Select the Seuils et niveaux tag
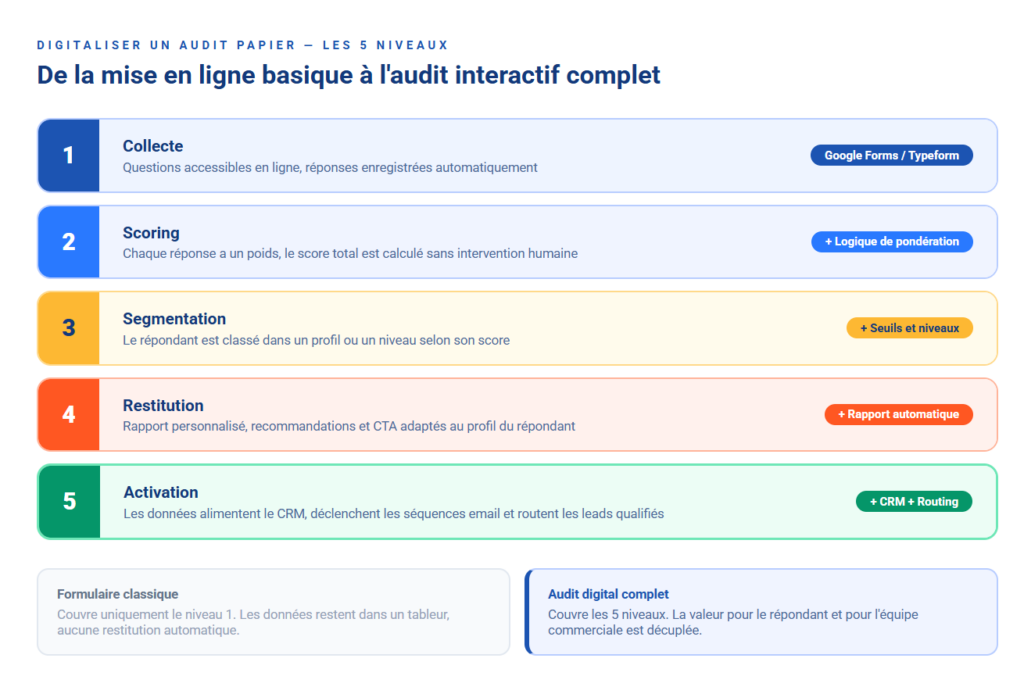The image size is (1024, 676). click(x=909, y=328)
